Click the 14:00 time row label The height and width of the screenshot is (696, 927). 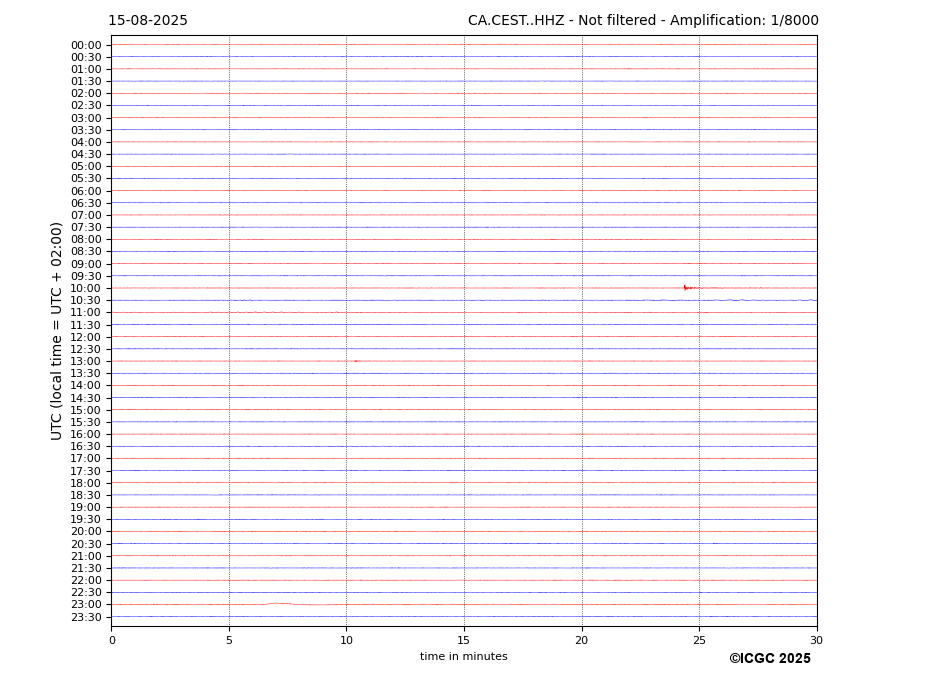[86, 386]
